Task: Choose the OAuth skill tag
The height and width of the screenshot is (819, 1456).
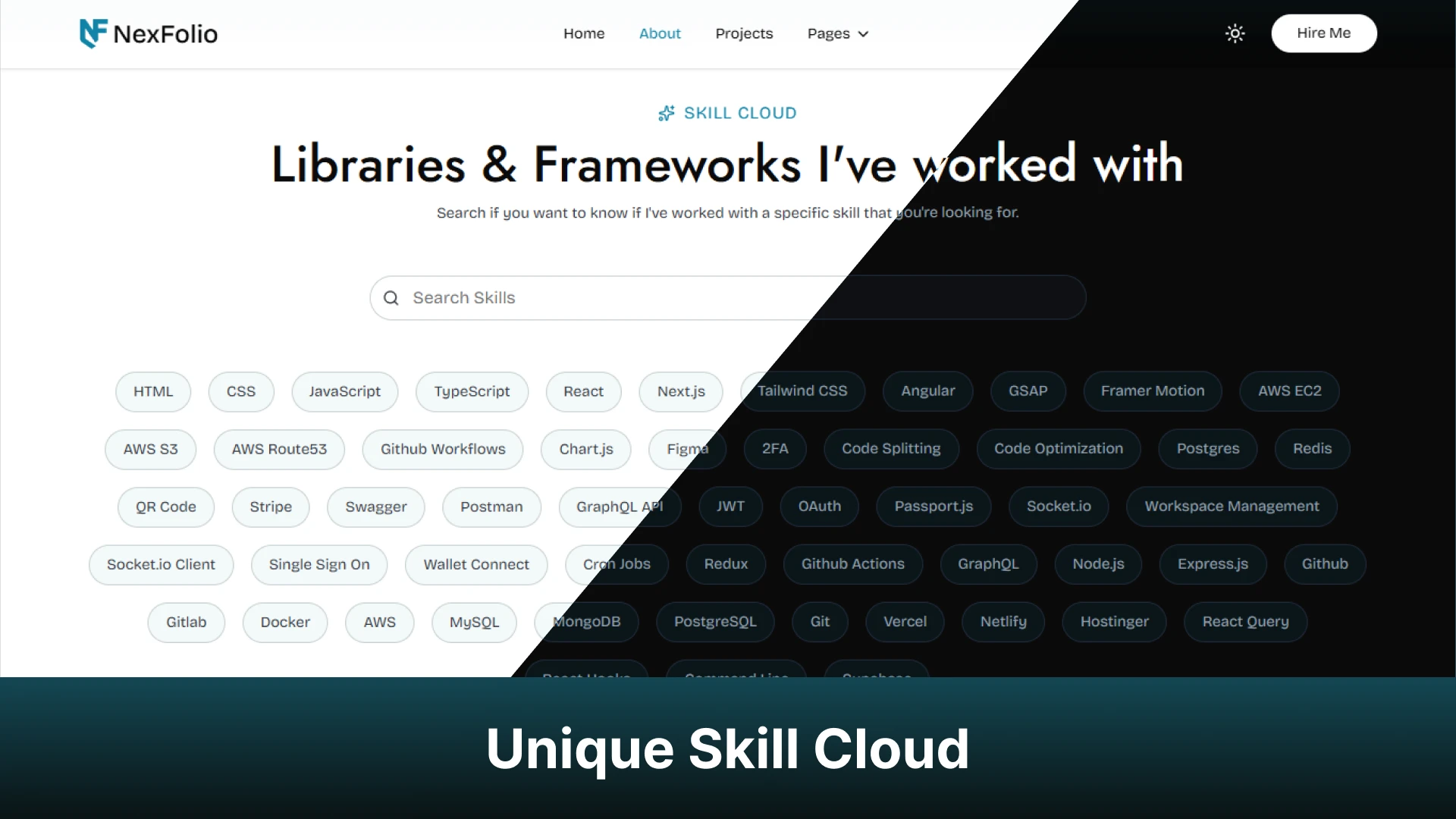Action: [x=820, y=506]
